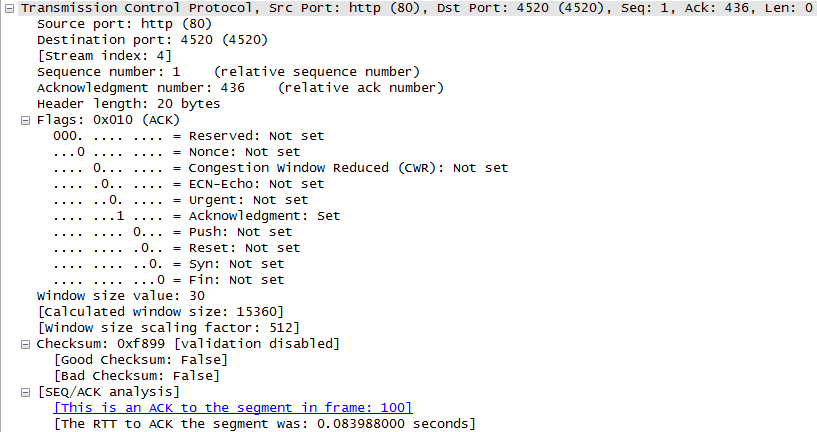Select the Header length: 20 bytes row
817x432 pixels.
(128, 104)
